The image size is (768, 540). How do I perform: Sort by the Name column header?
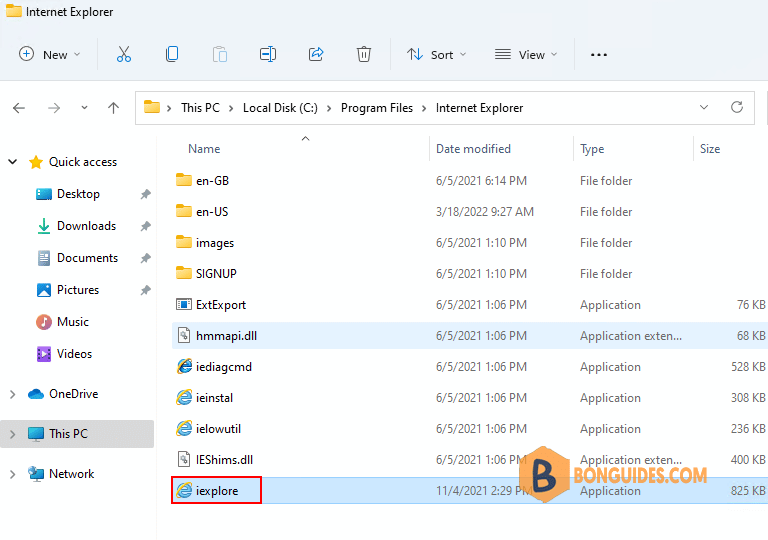pyautogui.click(x=204, y=149)
